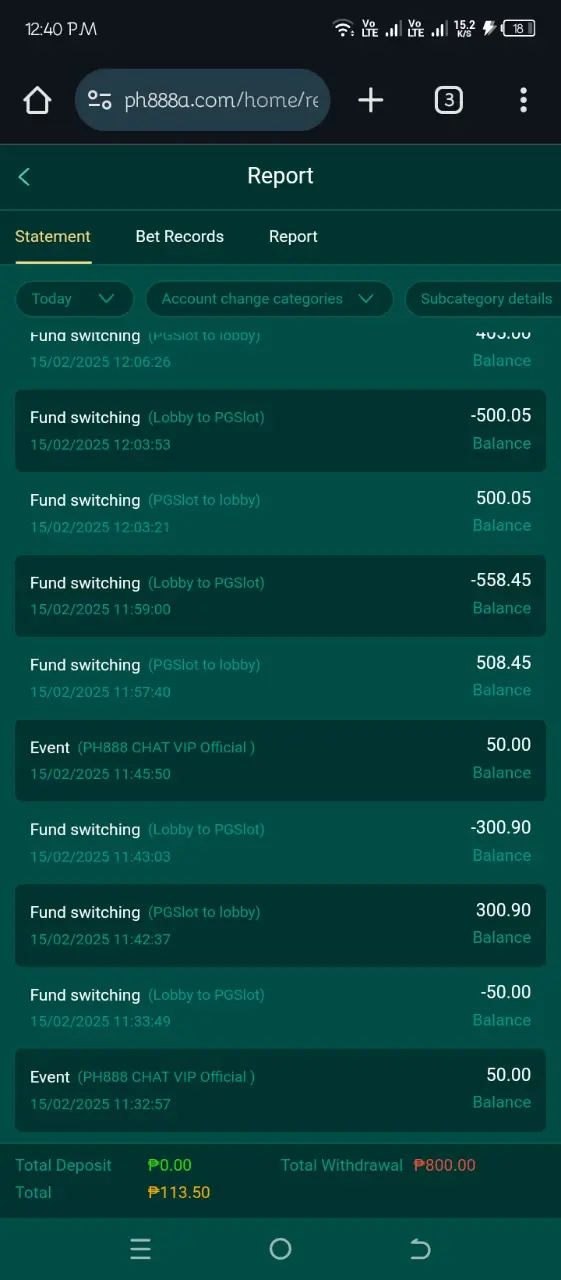Switch to the Bet Records tab

pyautogui.click(x=180, y=237)
